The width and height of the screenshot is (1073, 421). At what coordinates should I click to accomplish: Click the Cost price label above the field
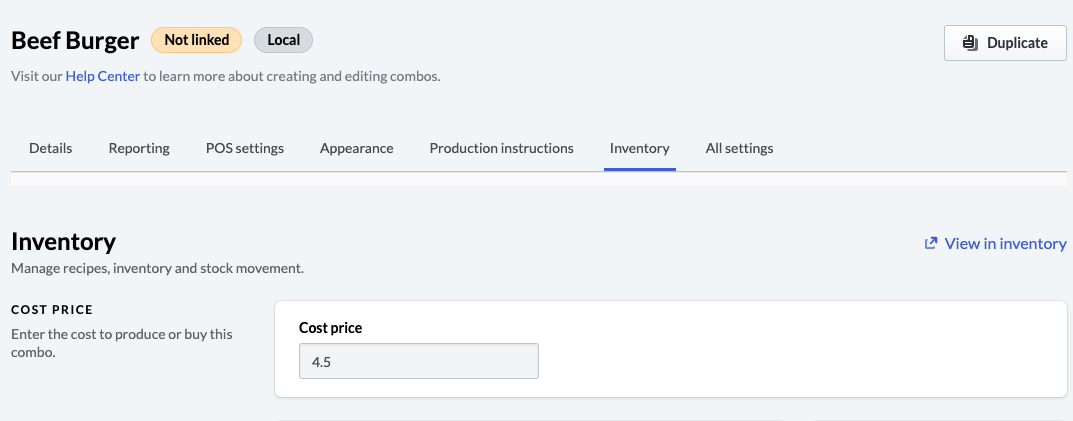pos(330,328)
